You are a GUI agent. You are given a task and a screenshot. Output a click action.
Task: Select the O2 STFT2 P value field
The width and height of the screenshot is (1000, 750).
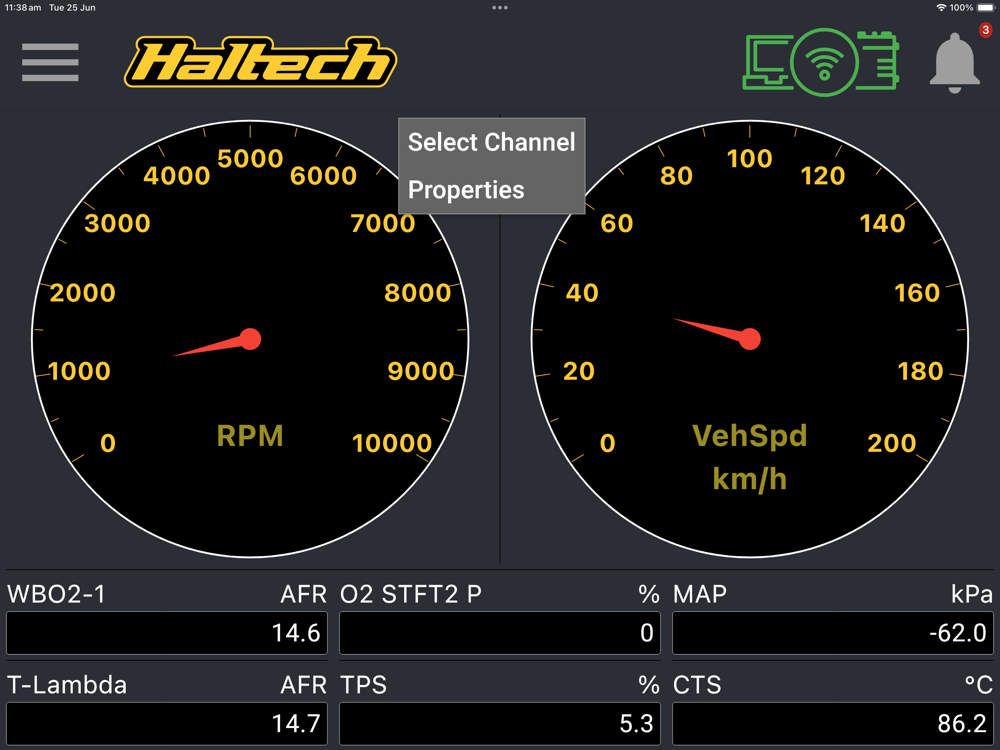500,633
